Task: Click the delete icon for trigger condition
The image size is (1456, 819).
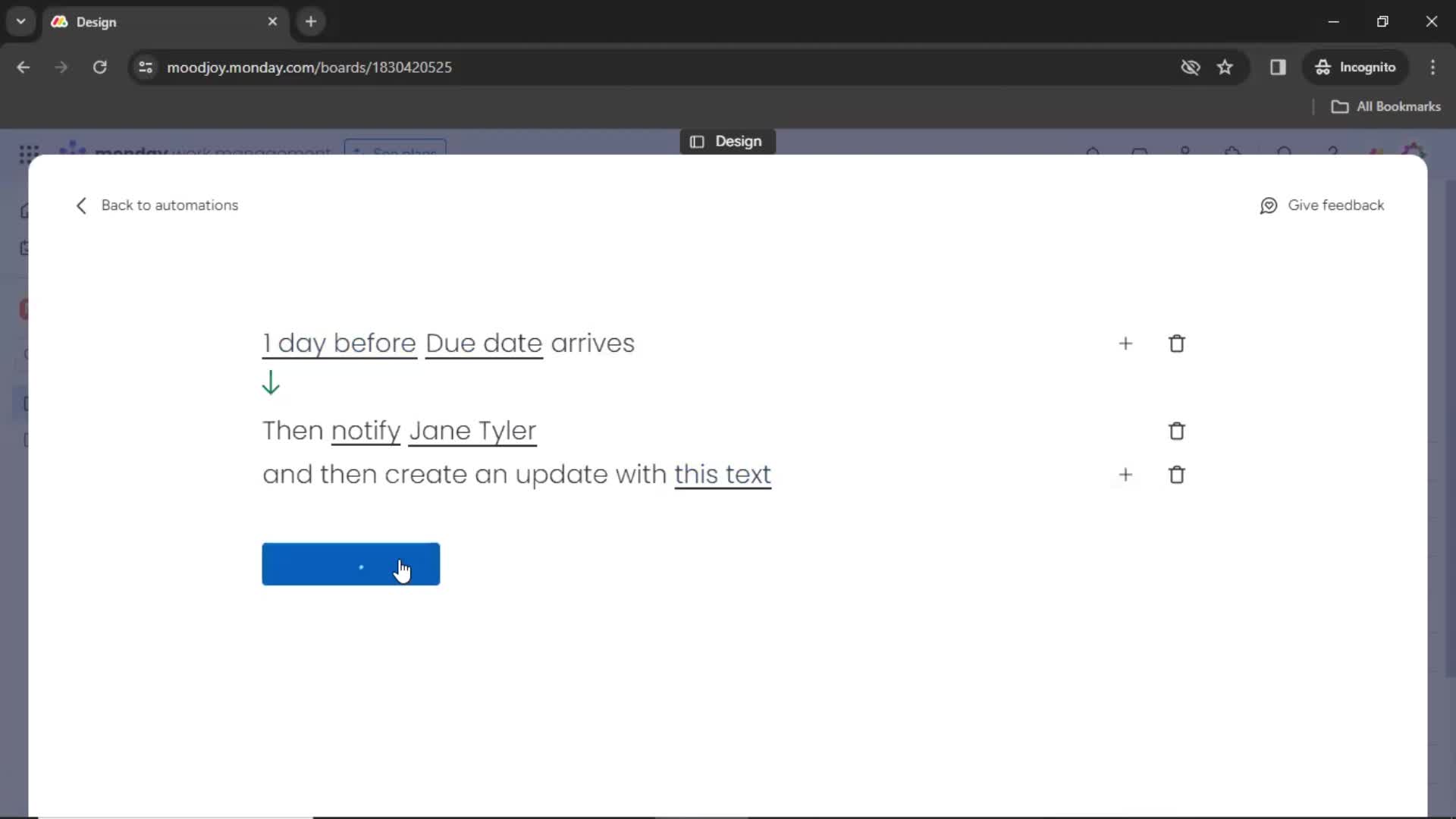Action: (x=1177, y=343)
